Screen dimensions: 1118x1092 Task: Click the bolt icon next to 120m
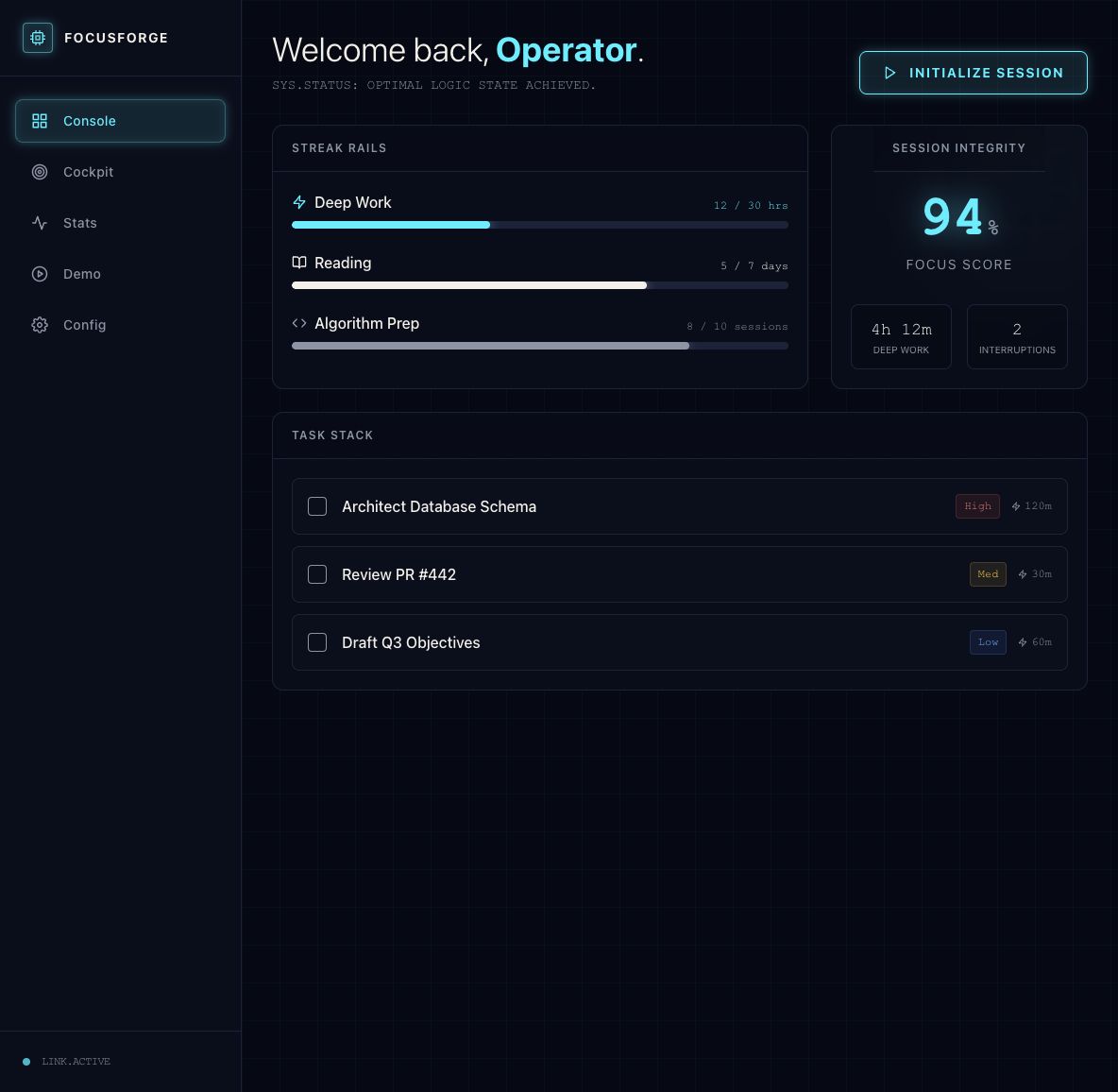coord(1016,506)
